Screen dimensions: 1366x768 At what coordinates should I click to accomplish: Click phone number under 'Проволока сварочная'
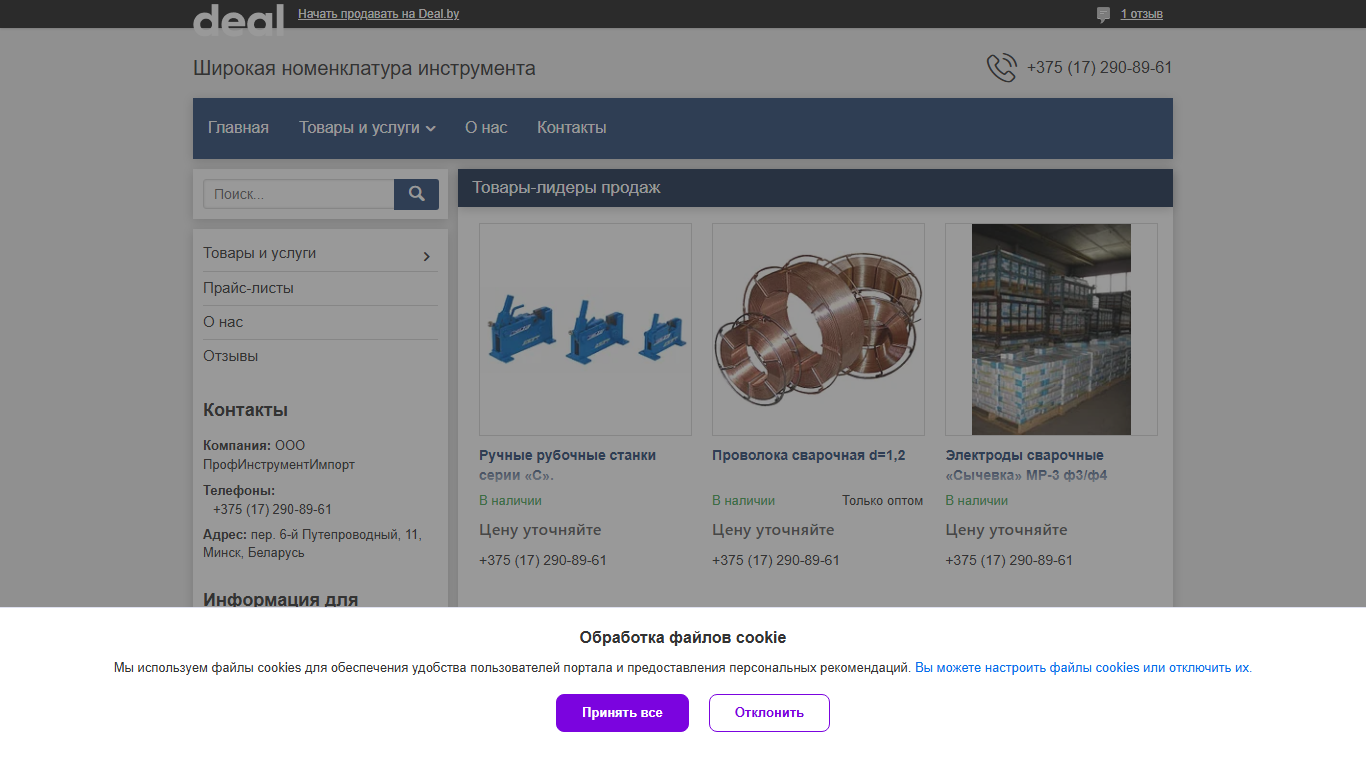(776, 560)
